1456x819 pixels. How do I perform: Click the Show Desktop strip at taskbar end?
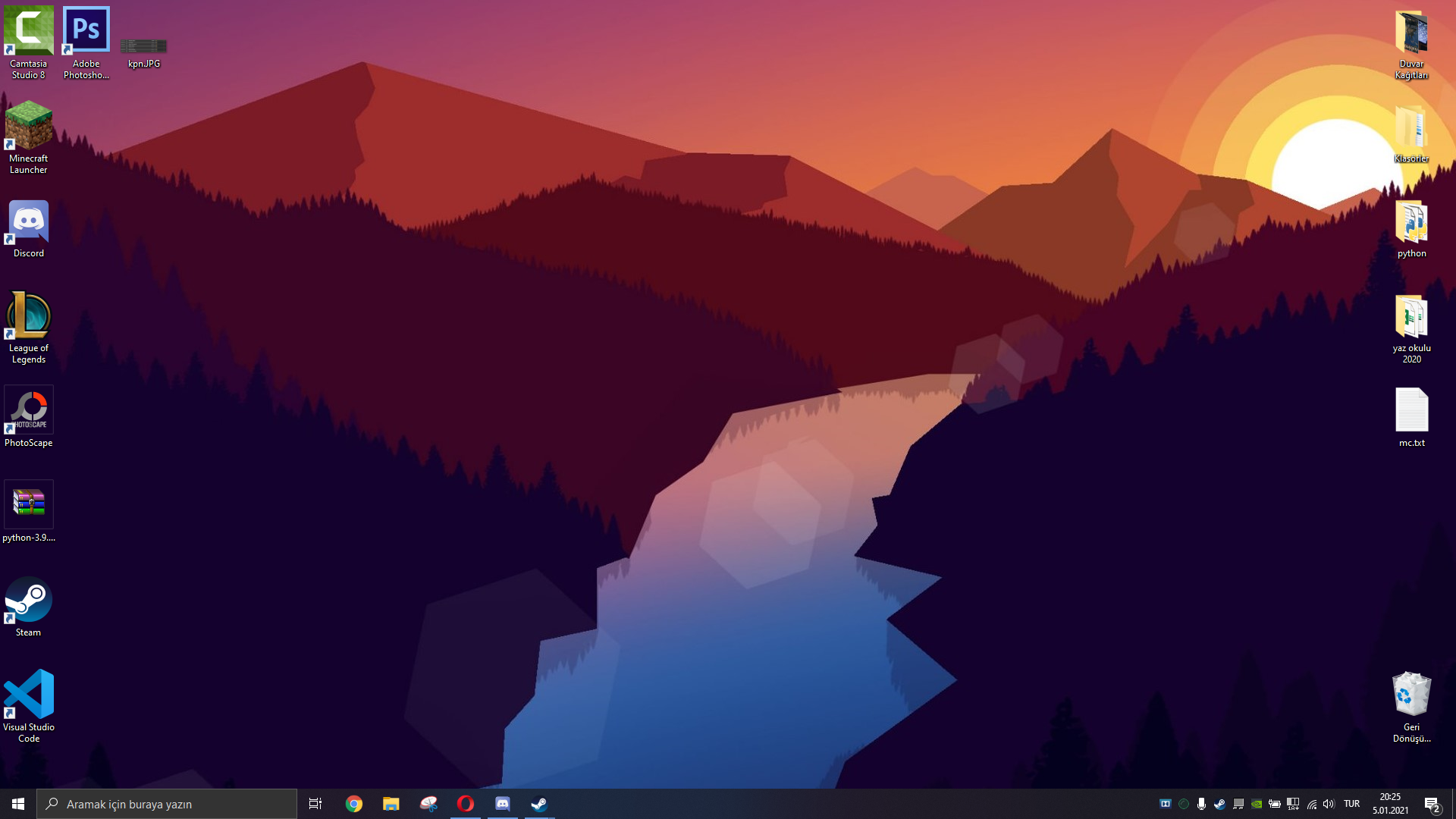pyautogui.click(x=1453, y=804)
